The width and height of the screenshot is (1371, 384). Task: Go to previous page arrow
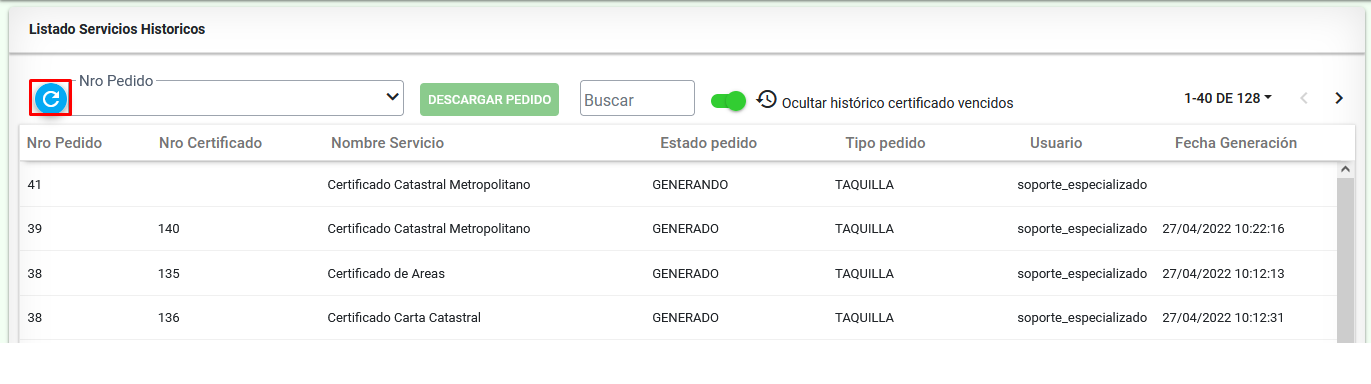1303,98
